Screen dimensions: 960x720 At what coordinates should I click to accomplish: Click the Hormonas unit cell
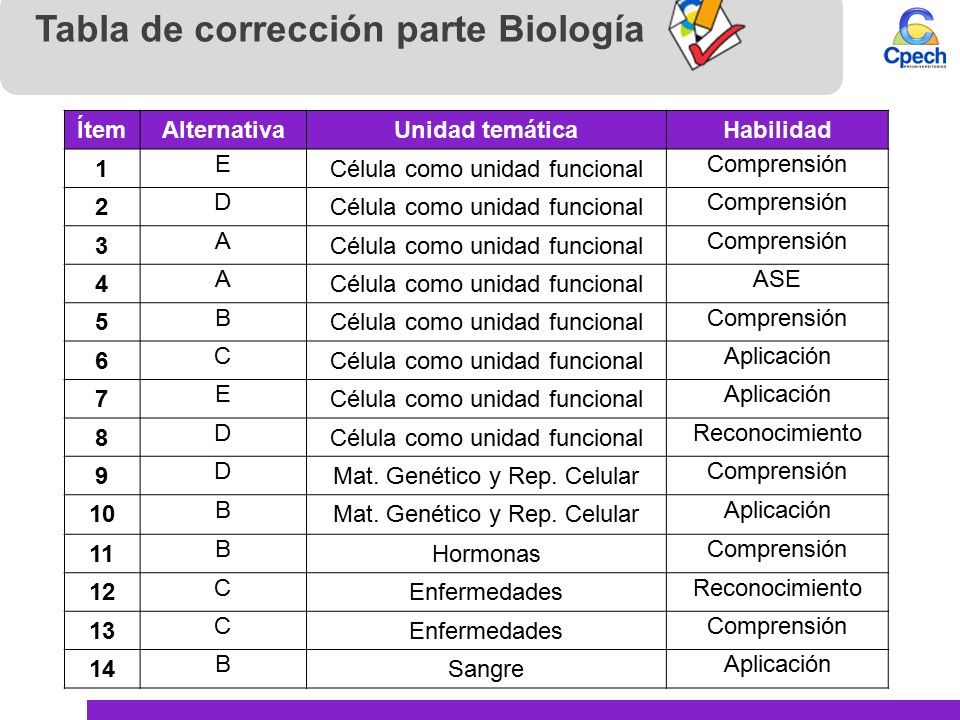pos(486,553)
